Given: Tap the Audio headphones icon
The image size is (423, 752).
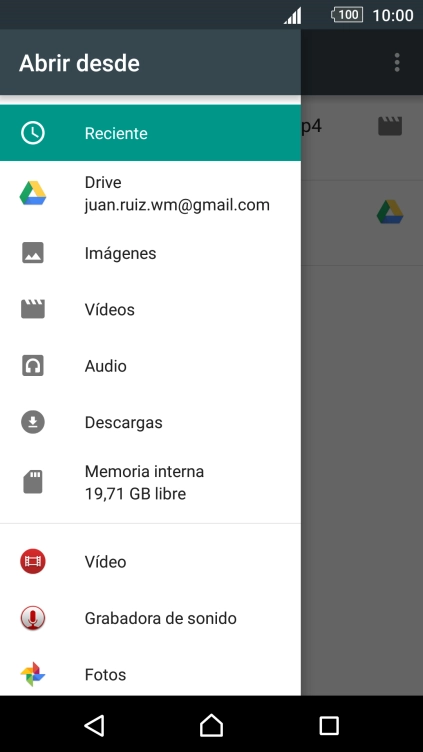Looking at the screenshot, I should [33, 366].
